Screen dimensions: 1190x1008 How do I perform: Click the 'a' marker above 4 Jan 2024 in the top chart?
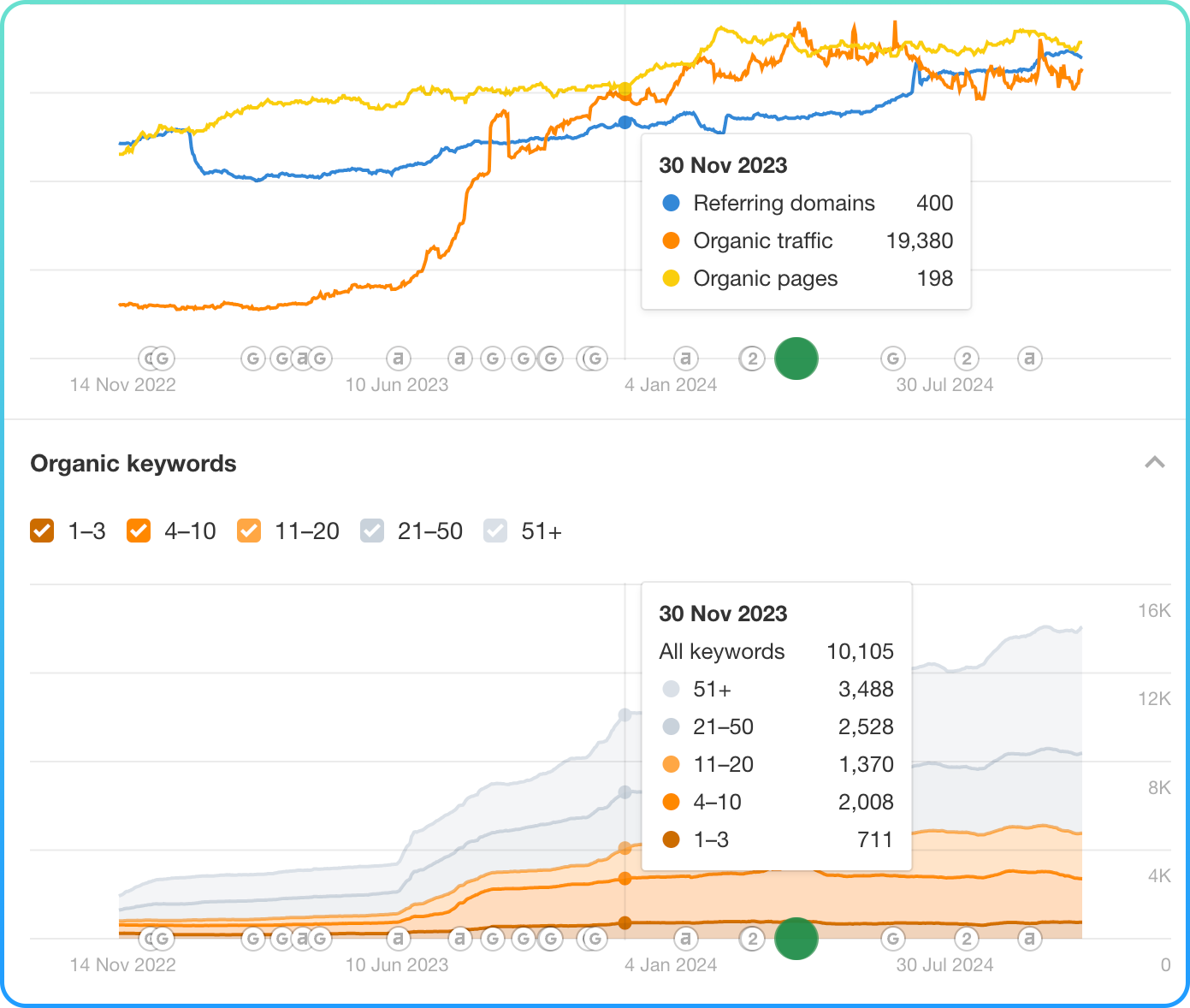(685, 359)
